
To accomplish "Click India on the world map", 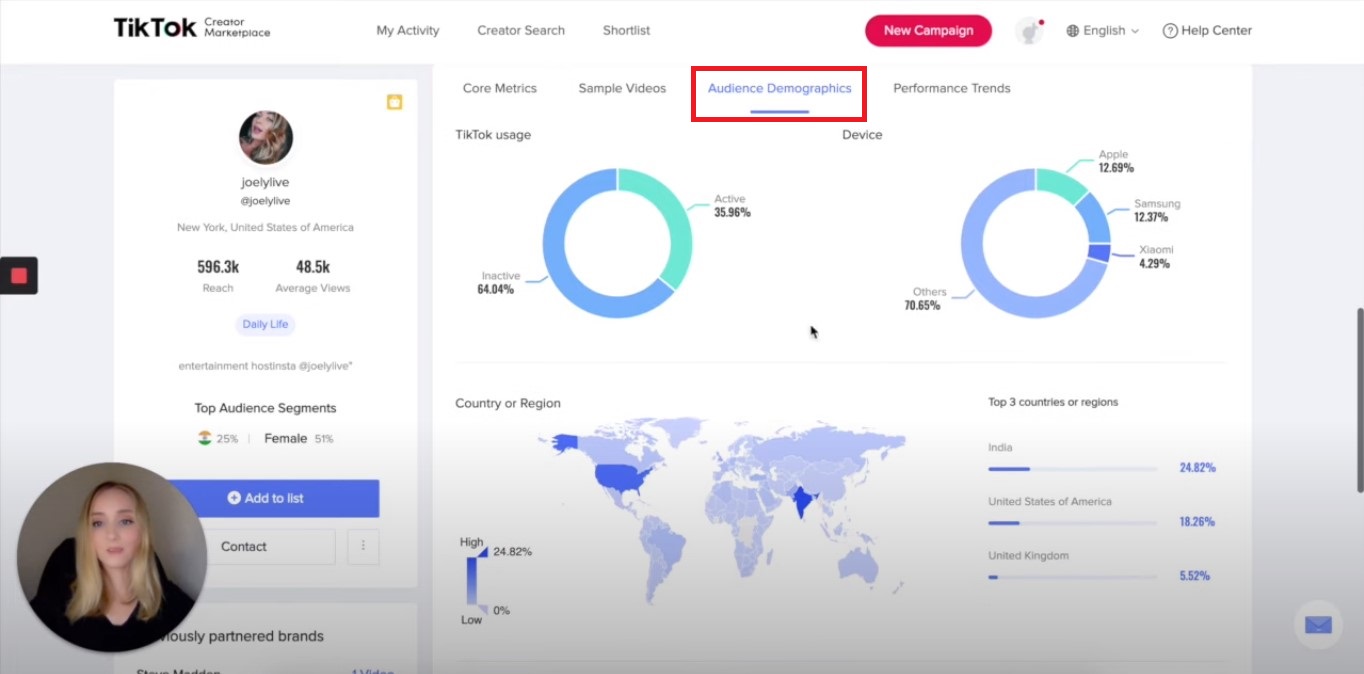I will pyautogui.click(x=801, y=501).
